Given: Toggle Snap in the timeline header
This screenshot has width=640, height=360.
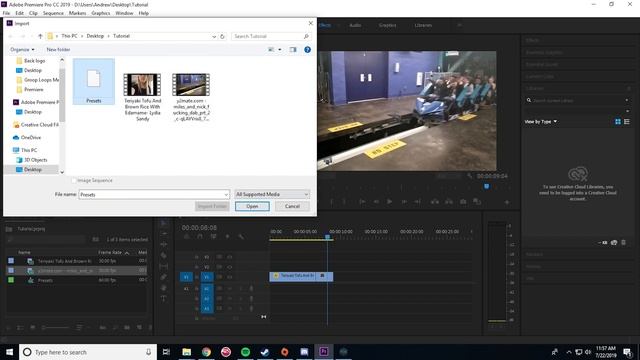Looking at the screenshot, I should coord(200,236).
